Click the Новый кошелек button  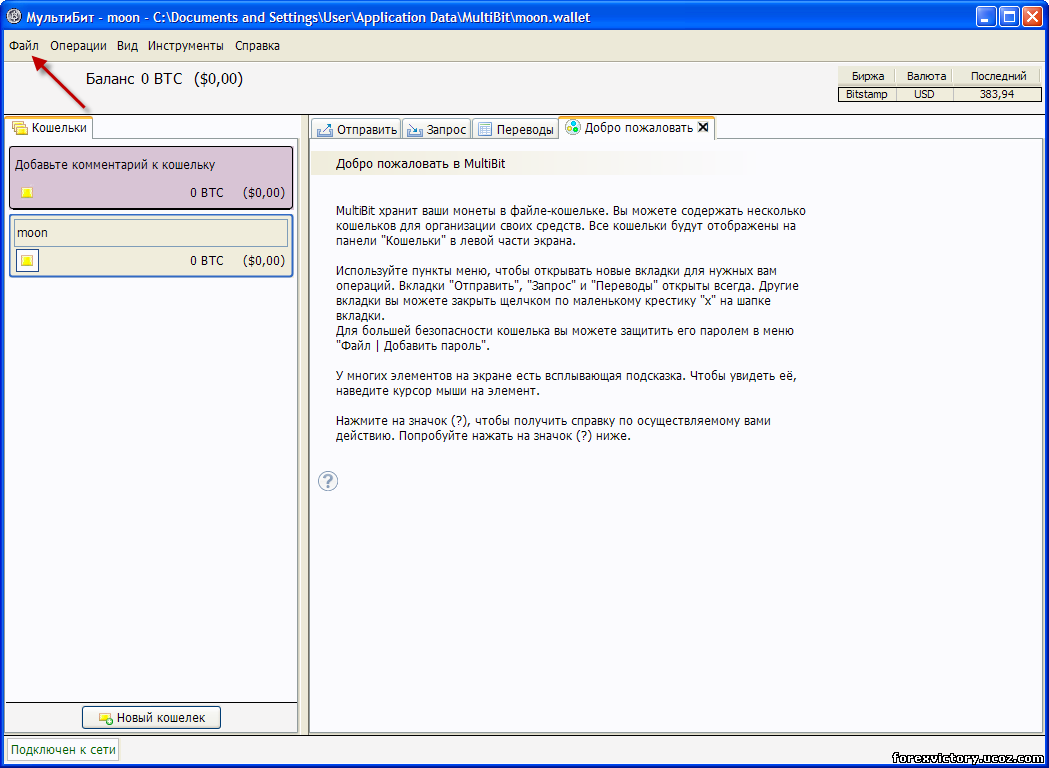(x=151, y=718)
